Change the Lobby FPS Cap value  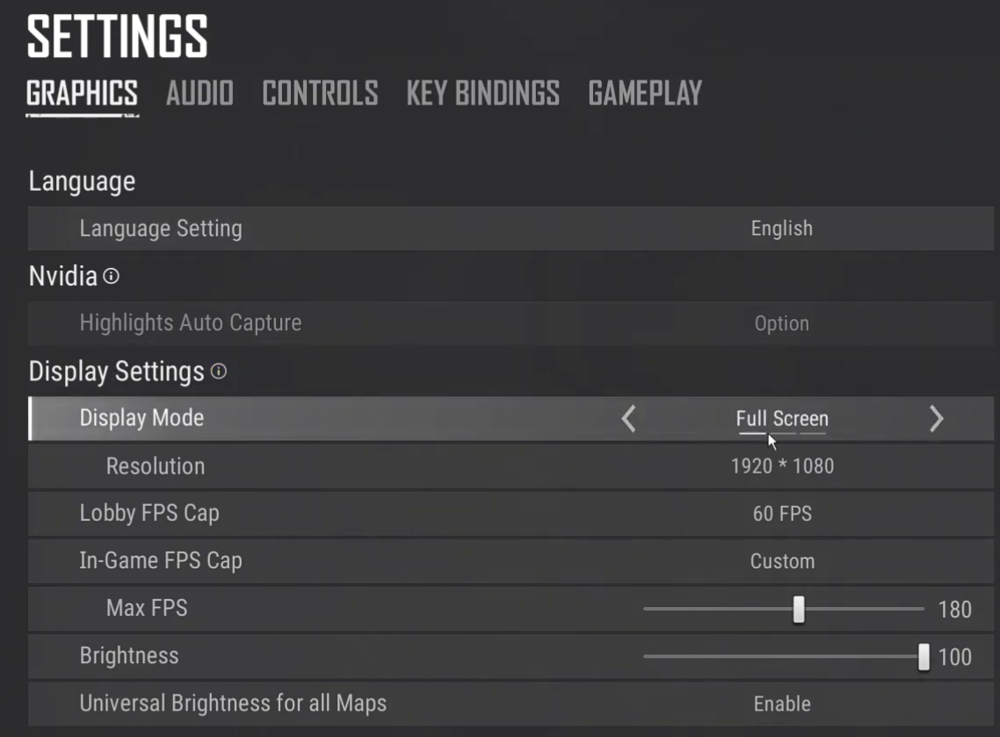(x=781, y=514)
